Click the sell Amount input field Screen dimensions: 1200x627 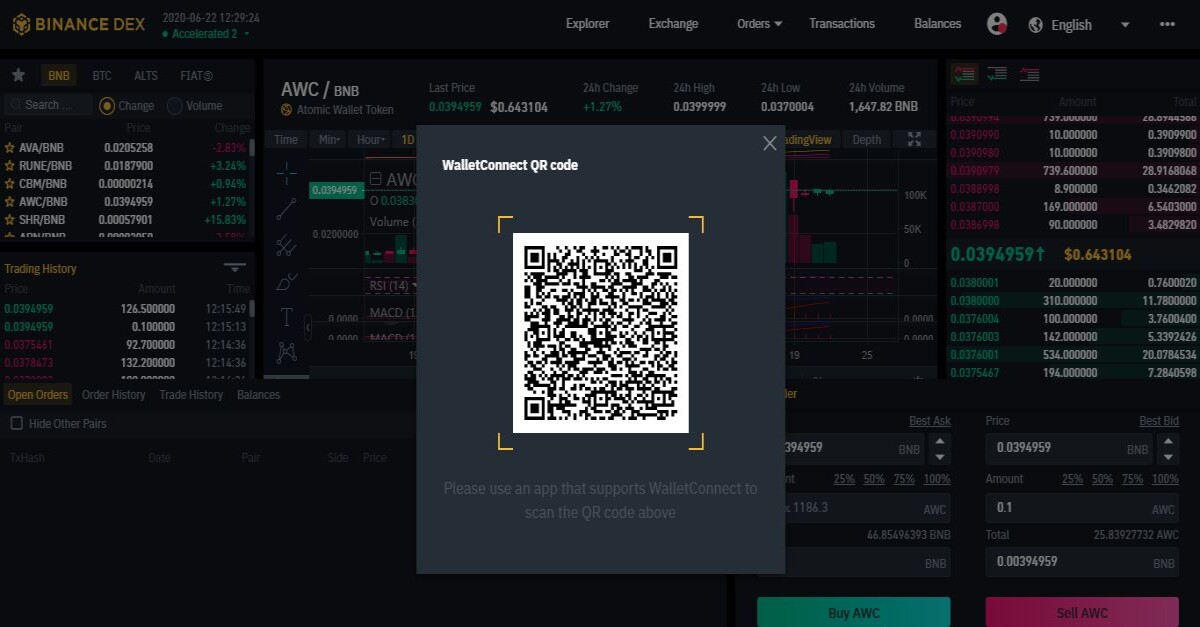coord(1082,508)
